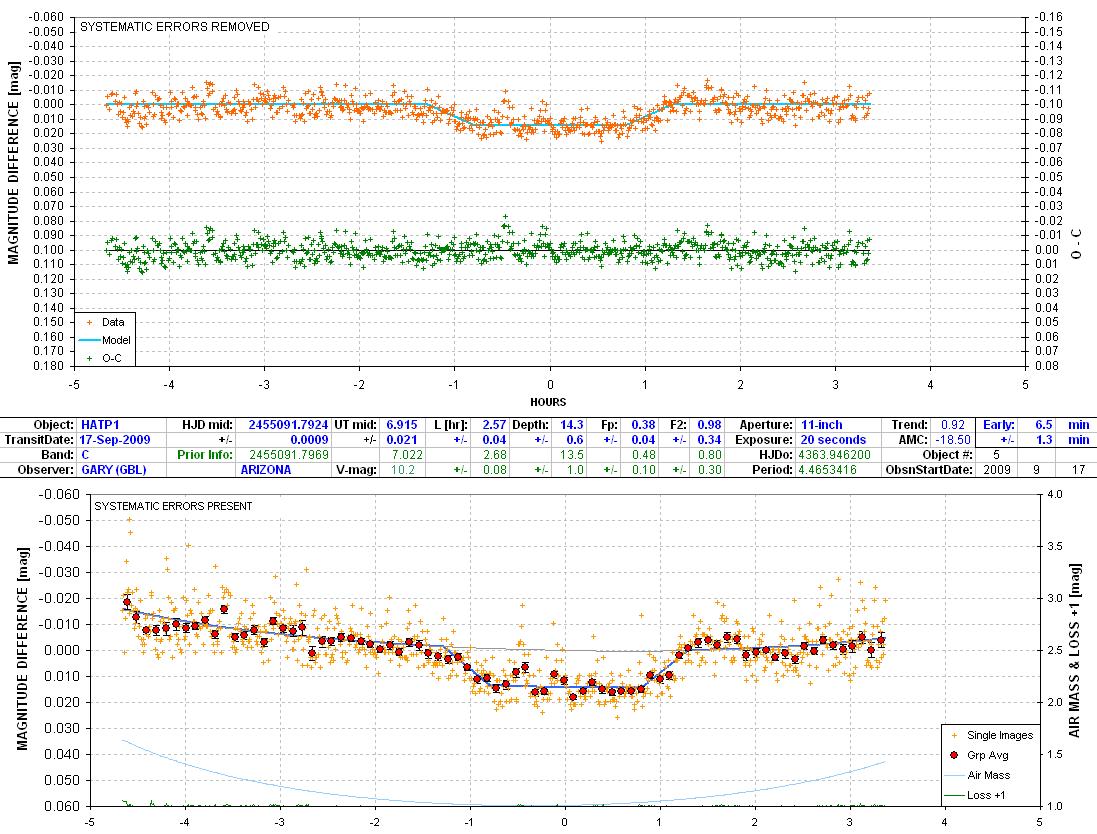The image size is (1097, 834).
Task: Select the "11-inch" aperture cell
Action: click(x=821, y=425)
